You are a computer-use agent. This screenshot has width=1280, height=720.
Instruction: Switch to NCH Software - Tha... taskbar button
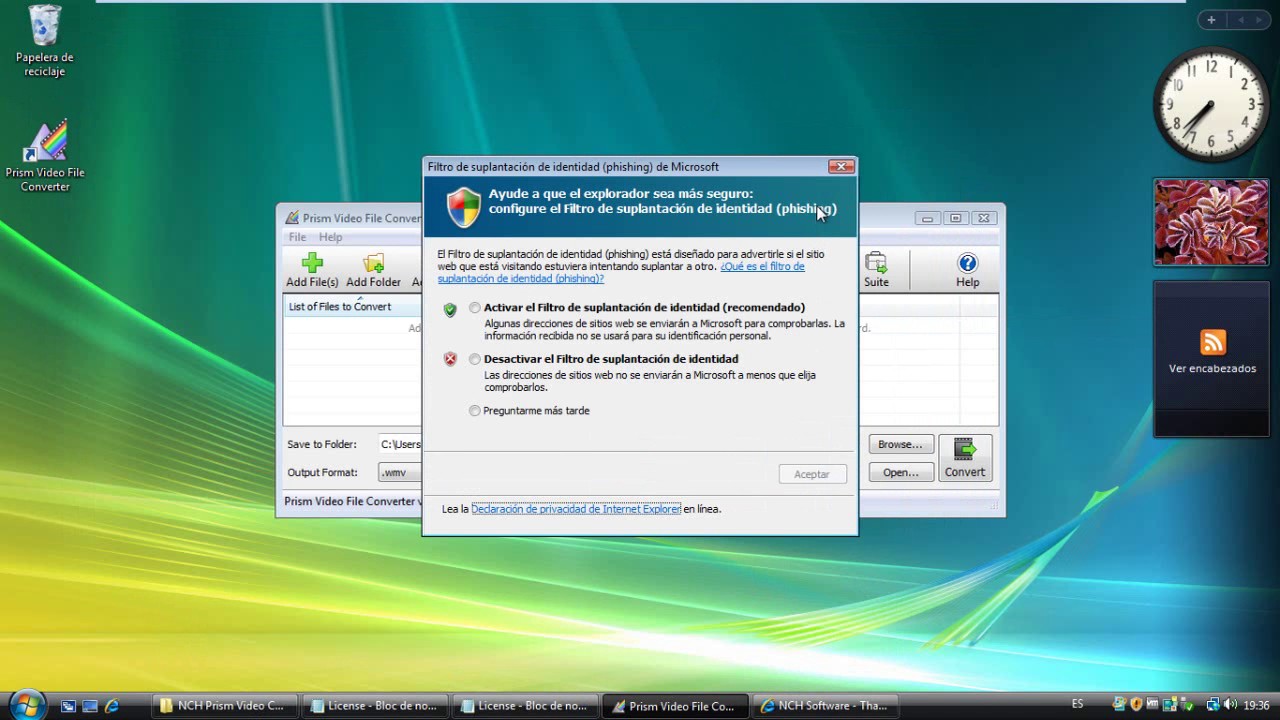coord(826,705)
